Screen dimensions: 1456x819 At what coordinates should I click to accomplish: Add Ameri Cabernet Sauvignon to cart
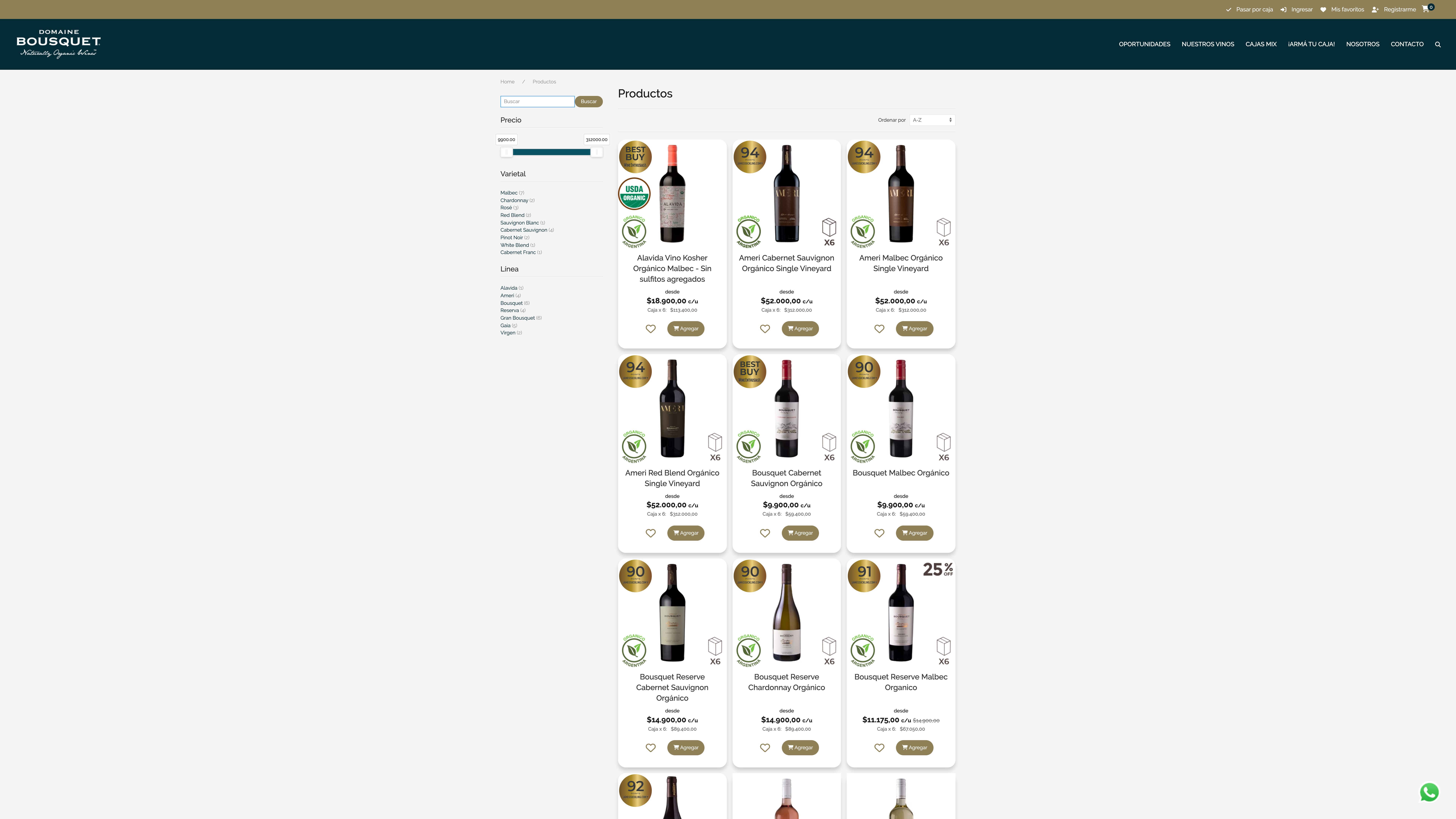tap(800, 329)
